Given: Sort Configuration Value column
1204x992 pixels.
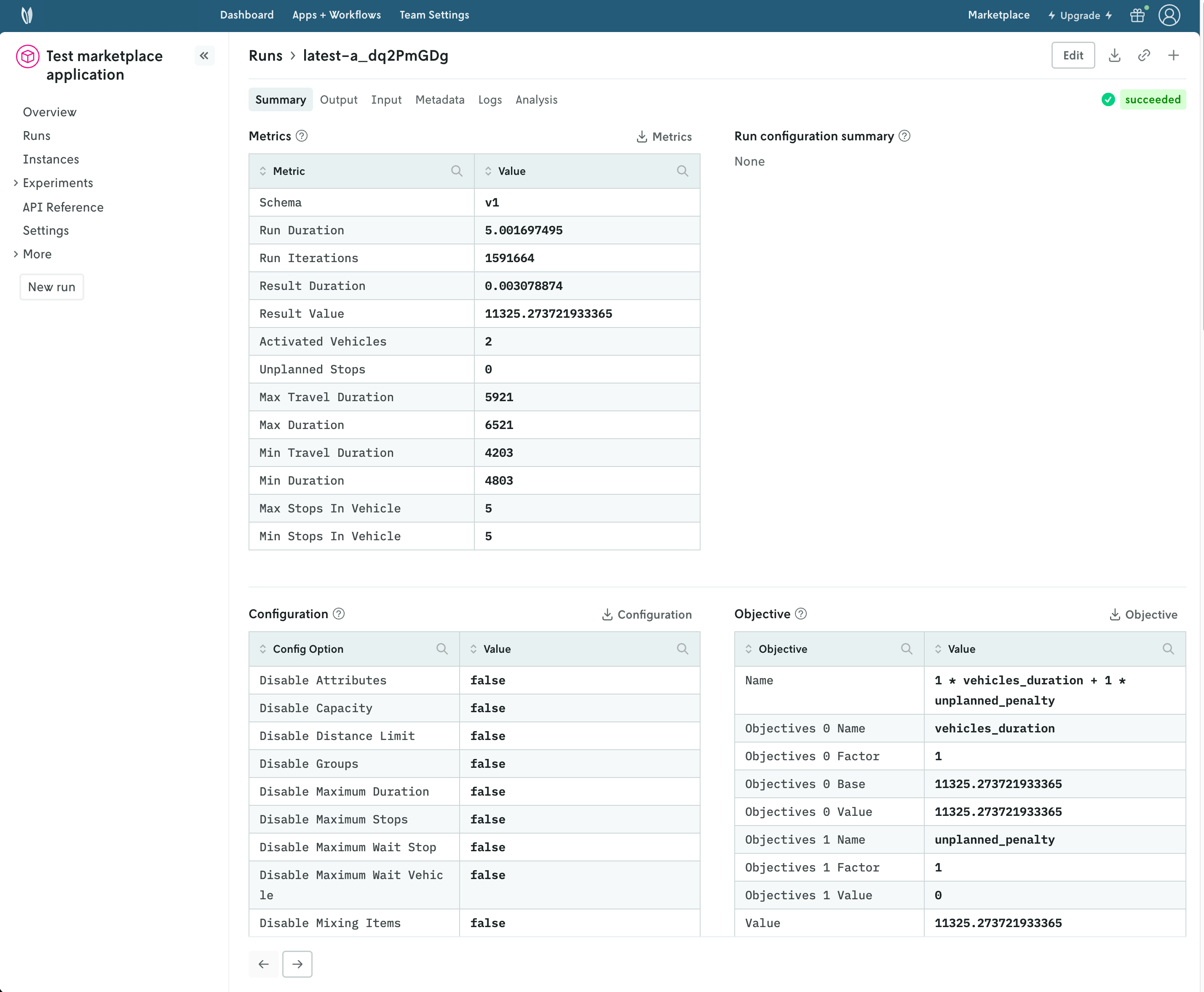Looking at the screenshot, I should (474, 649).
